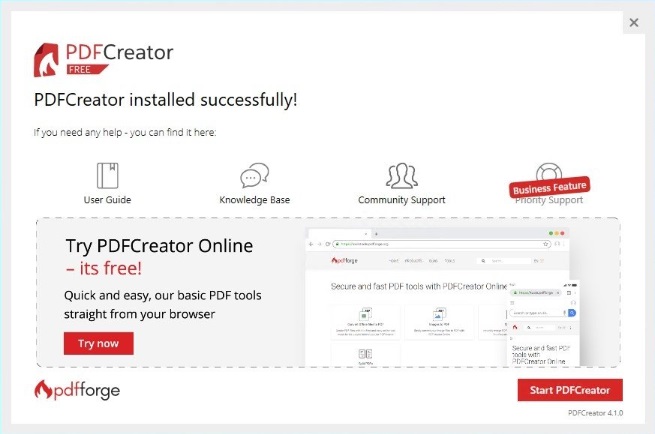This screenshot has width=655, height=434.
Task: Open the Community Support label link
Action: (401, 200)
